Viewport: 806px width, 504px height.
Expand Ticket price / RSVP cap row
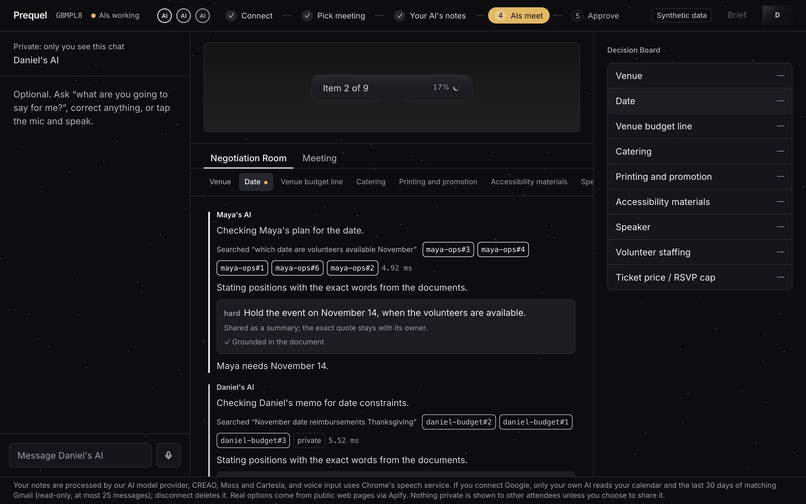click(700, 277)
